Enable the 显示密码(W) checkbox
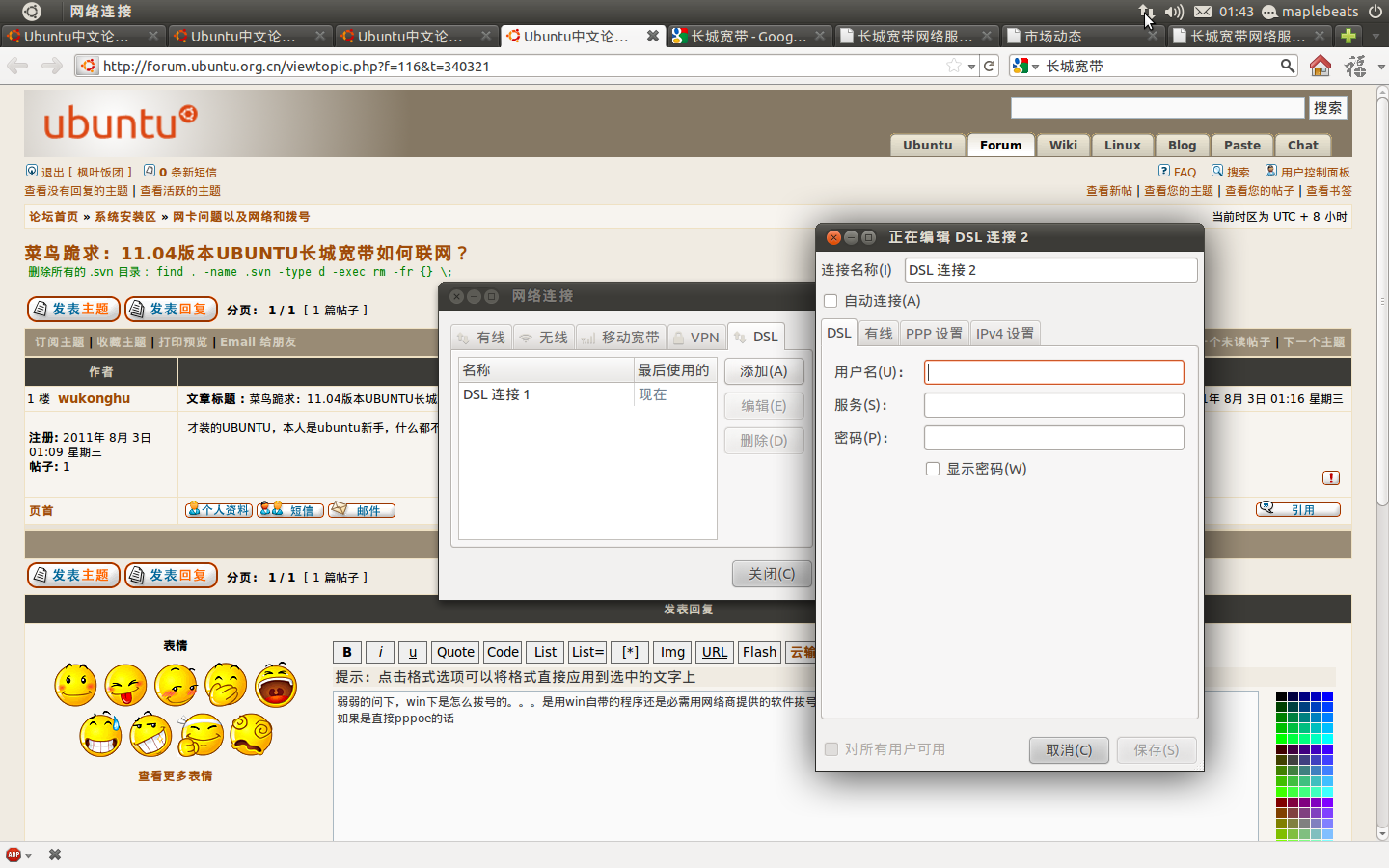1389x868 pixels. click(x=933, y=469)
